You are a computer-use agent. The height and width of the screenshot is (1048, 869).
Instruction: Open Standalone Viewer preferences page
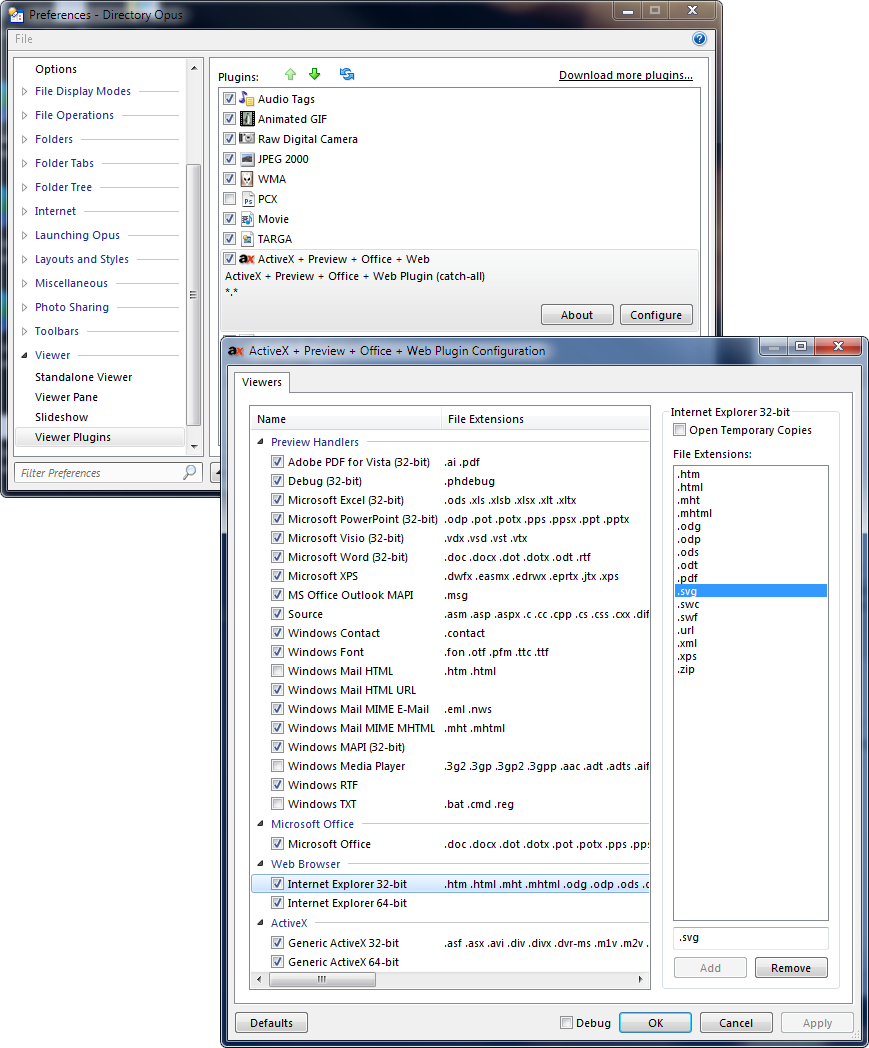[x=84, y=377]
